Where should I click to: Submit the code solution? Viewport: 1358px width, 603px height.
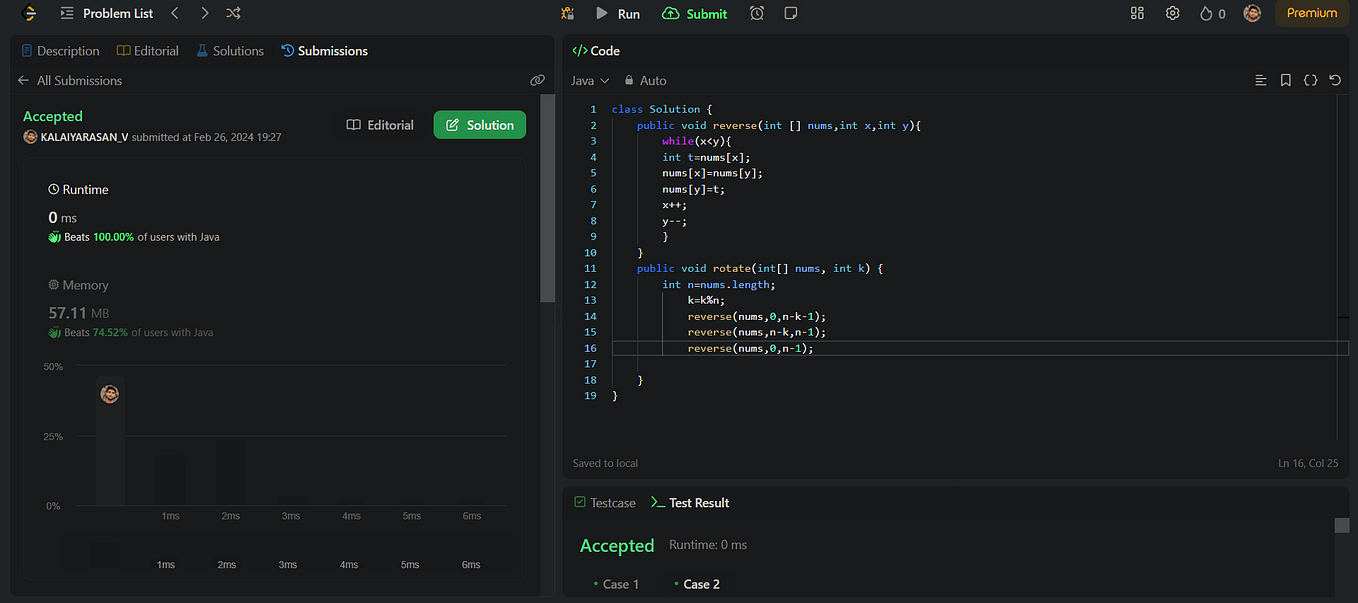click(695, 13)
